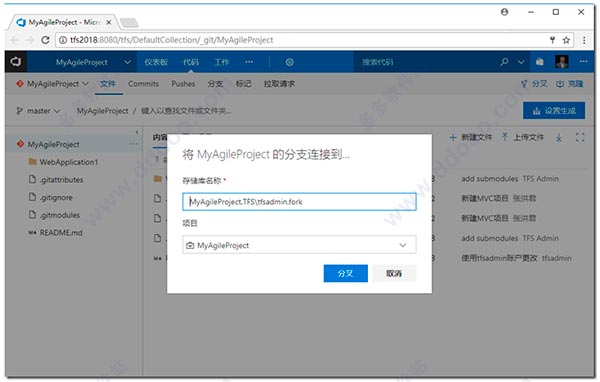Click the 新建文件 new file button

471,137
